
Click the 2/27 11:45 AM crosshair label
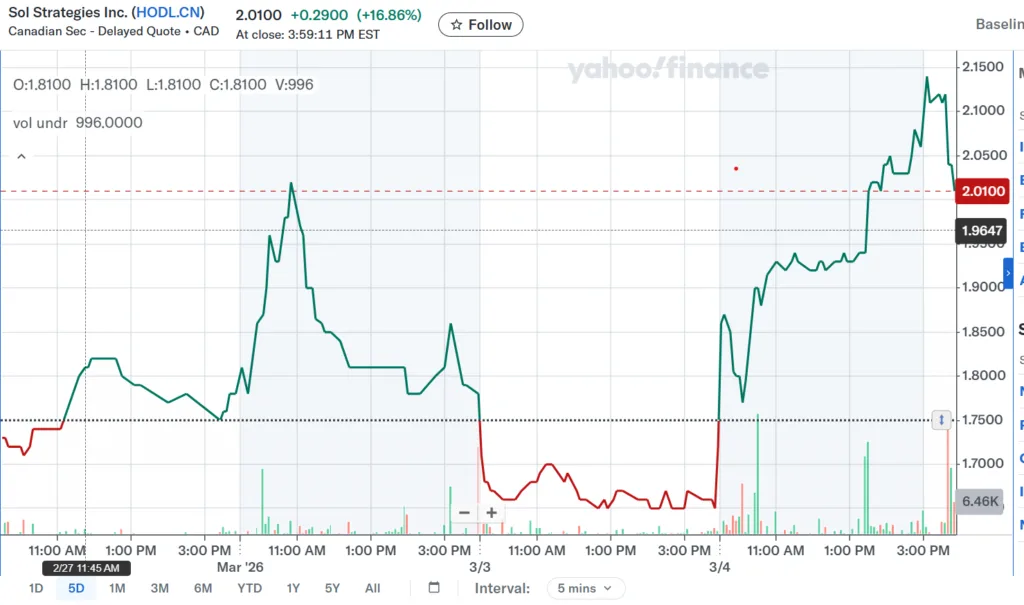tap(86, 568)
